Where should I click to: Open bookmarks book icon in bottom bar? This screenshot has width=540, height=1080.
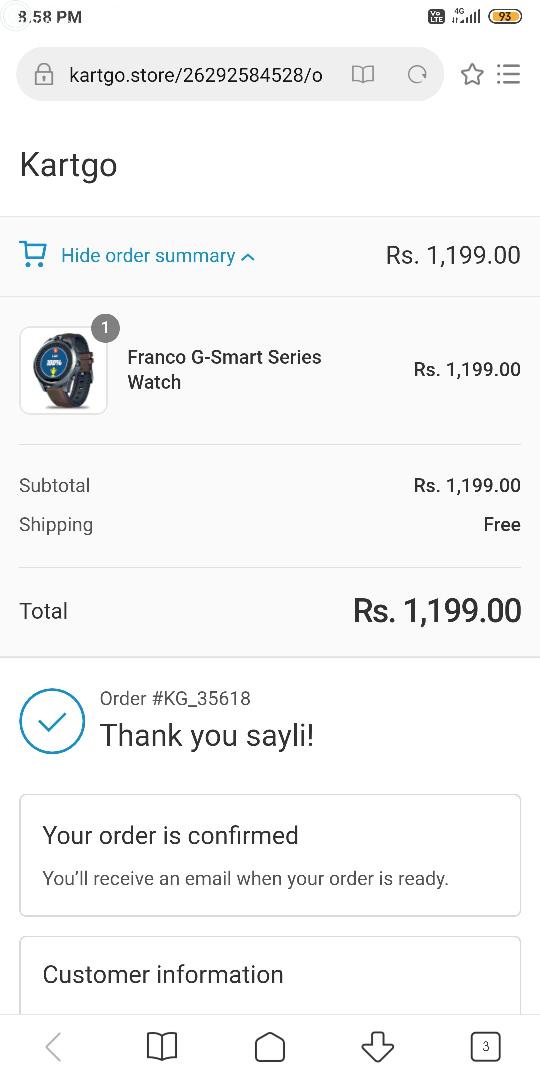(x=162, y=1048)
